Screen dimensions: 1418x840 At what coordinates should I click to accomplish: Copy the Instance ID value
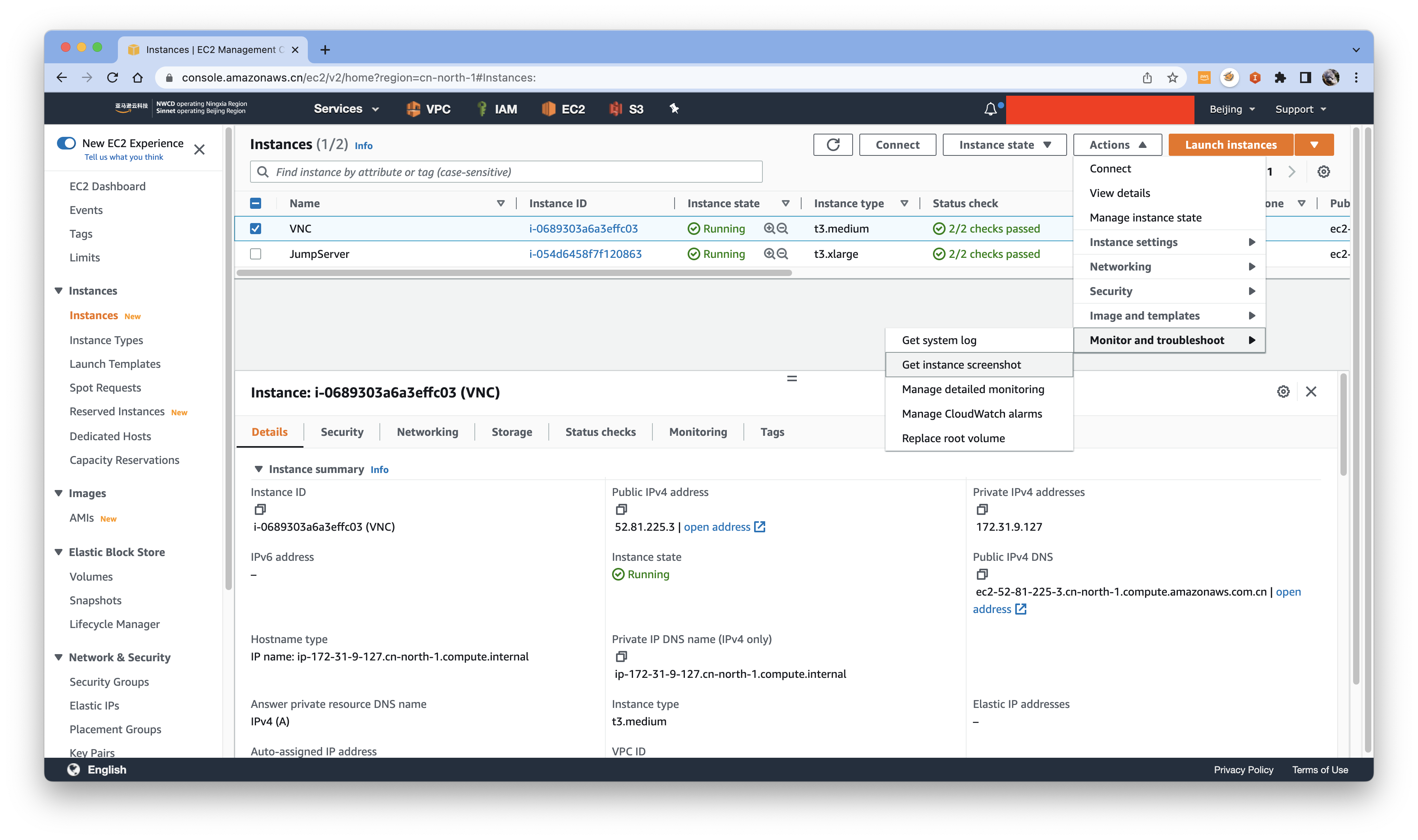pyautogui.click(x=260, y=509)
